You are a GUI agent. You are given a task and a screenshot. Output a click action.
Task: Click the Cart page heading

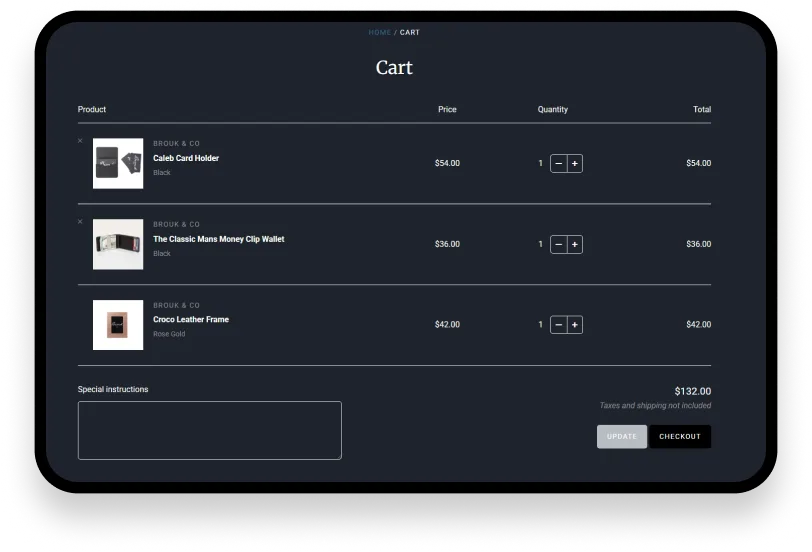point(394,67)
